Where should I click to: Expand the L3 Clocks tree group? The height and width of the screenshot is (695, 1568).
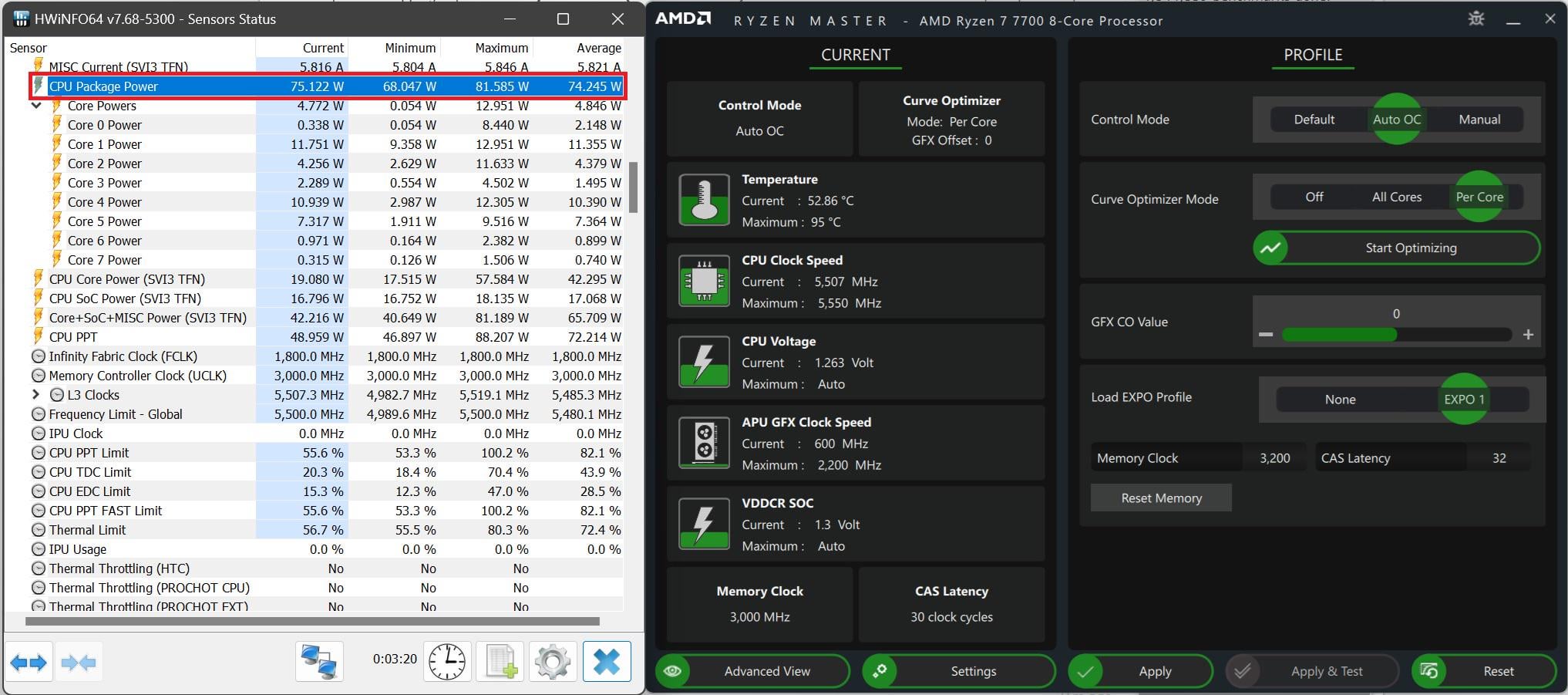(35, 395)
